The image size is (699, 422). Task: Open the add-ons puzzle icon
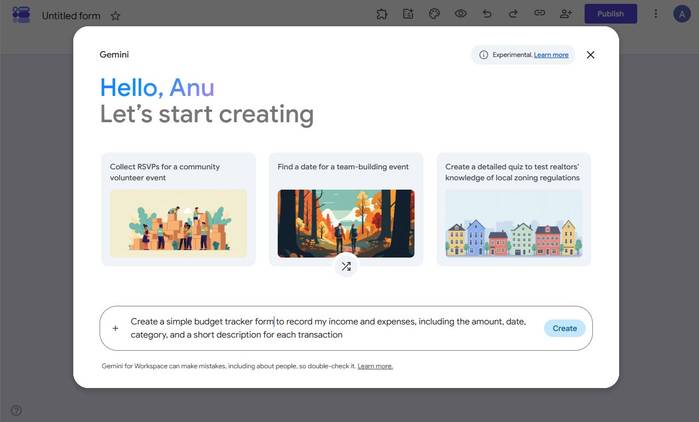[x=382, y=14]
